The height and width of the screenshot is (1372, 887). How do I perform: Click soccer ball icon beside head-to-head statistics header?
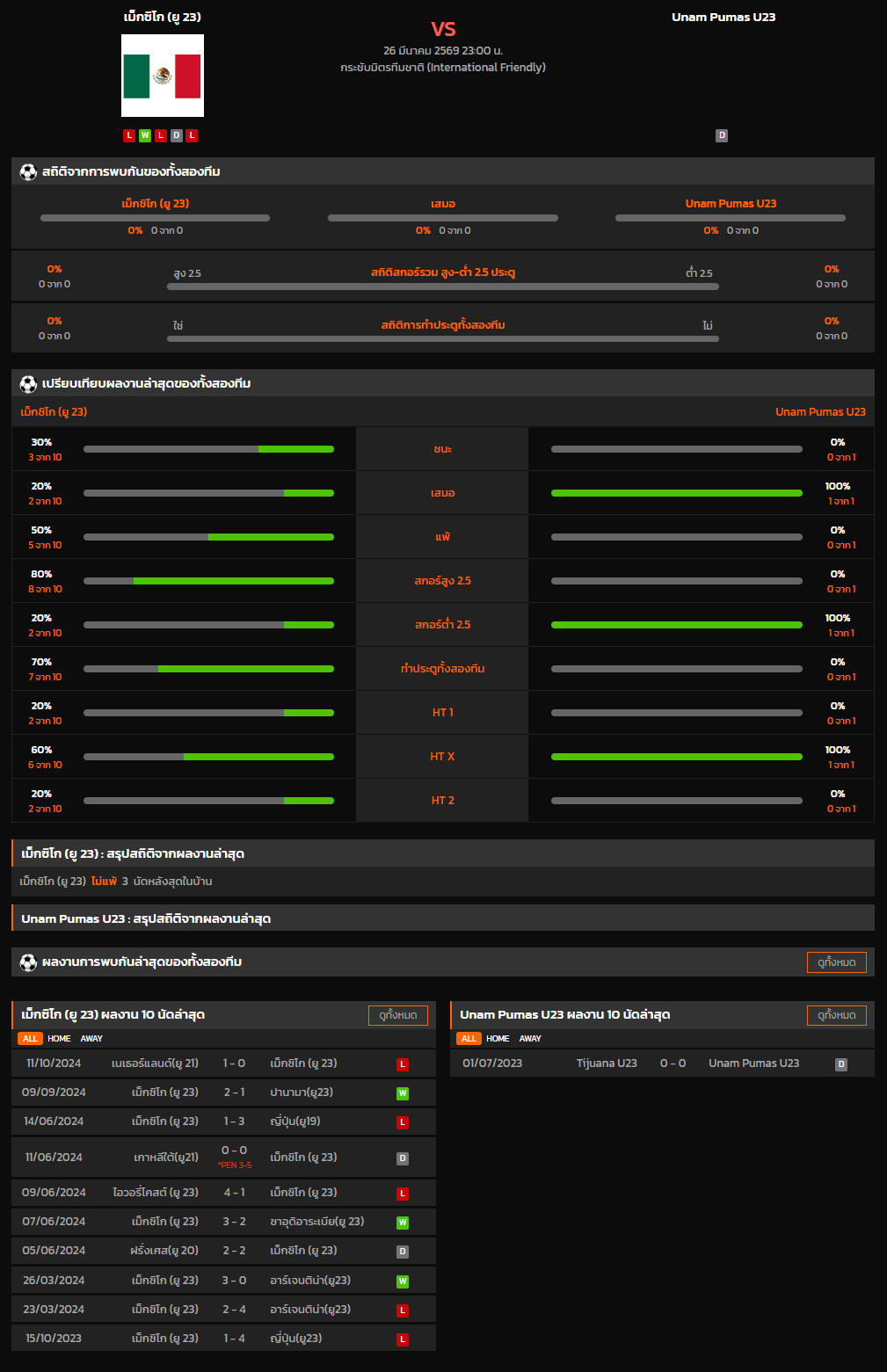tap(28, 172)
